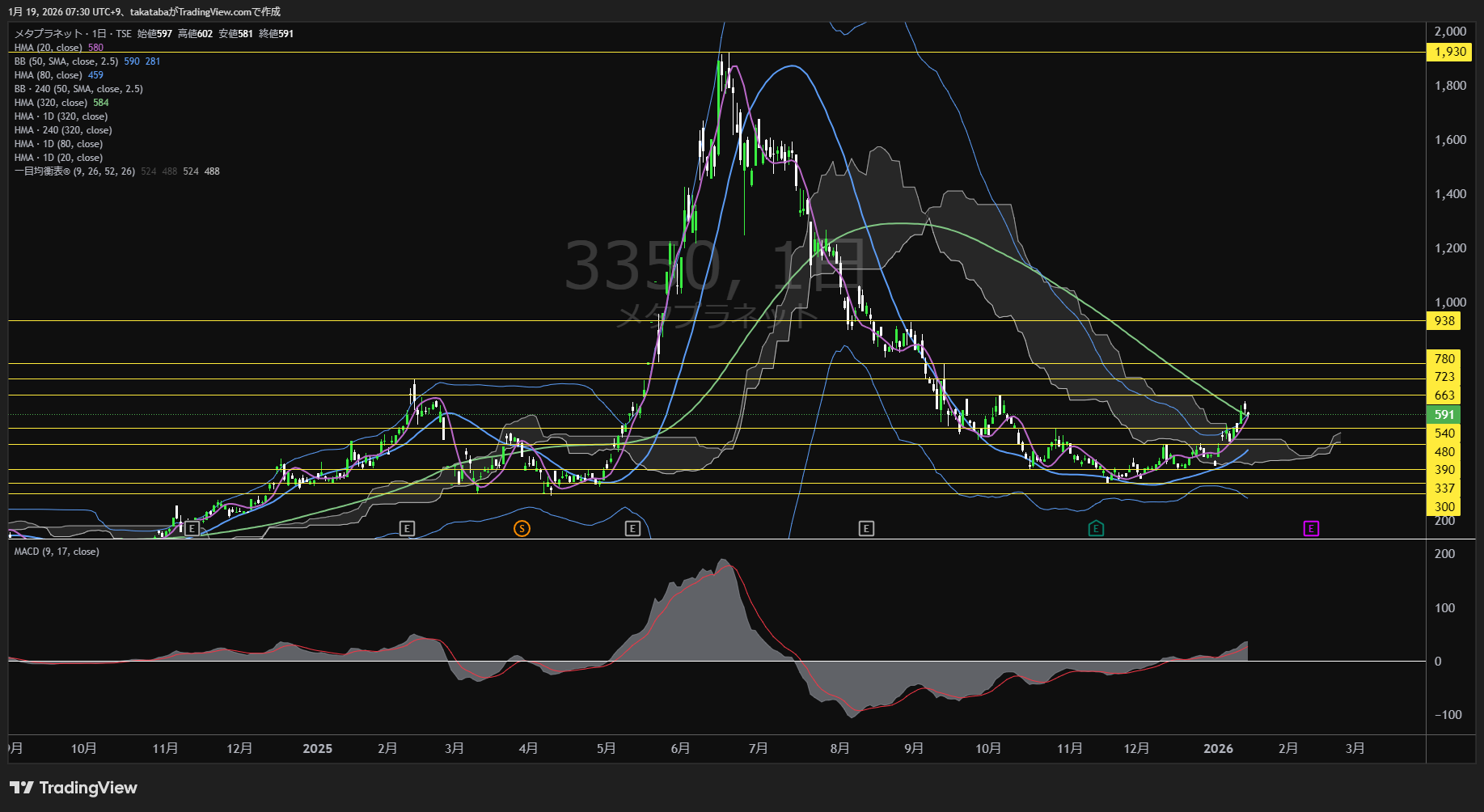Click the MACD (9, 17, close) legend
1484x812 pixels.
(x=57, y=552)
